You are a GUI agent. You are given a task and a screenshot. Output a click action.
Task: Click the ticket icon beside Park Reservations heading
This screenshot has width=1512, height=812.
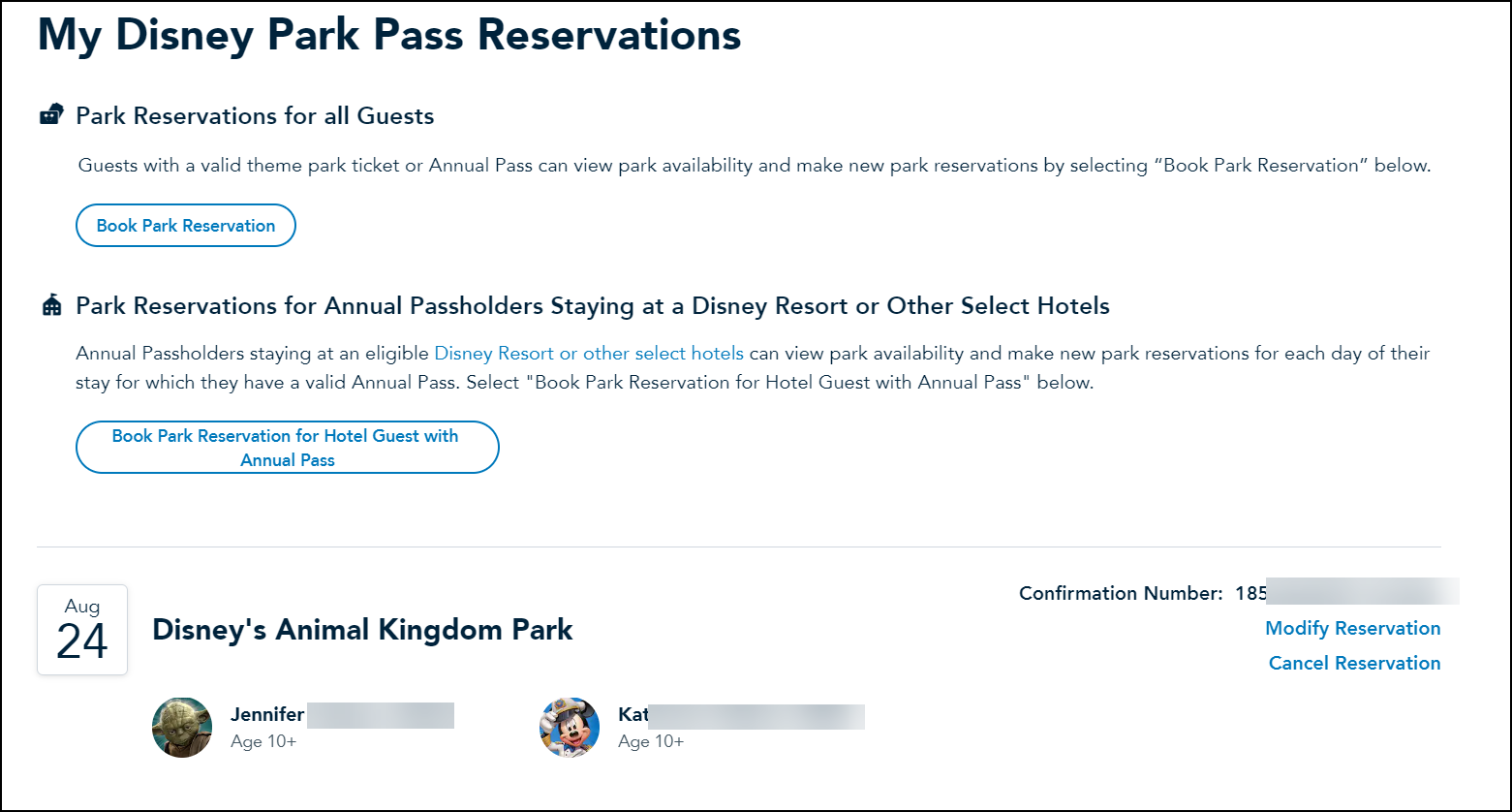(x=50, y=113)
